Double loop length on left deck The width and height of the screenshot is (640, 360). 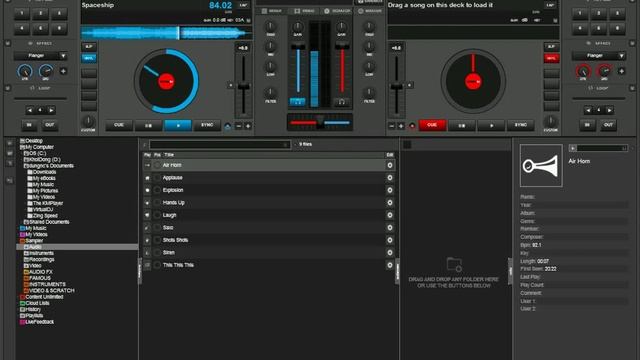[51, 110]
